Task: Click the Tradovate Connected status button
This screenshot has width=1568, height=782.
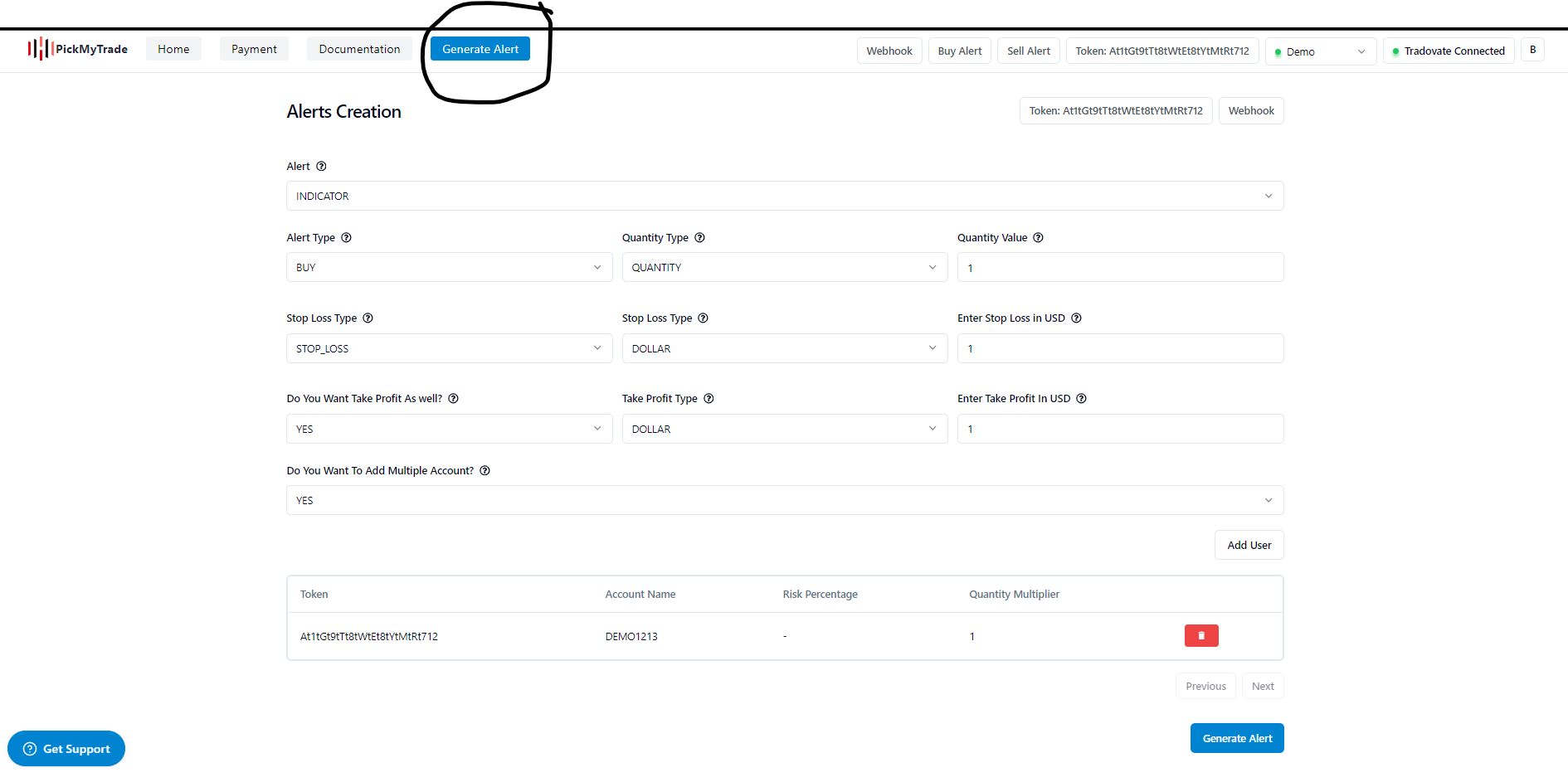Action: pos(1449,51)
